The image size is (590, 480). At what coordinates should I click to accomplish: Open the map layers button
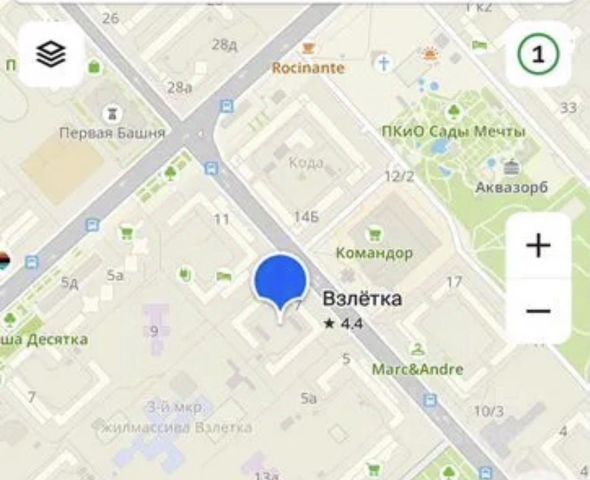point(51,54)
